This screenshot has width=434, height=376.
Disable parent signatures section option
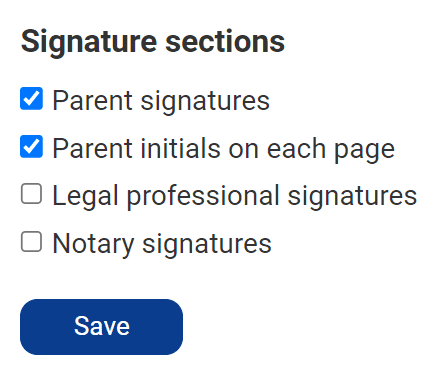[31, 99]
